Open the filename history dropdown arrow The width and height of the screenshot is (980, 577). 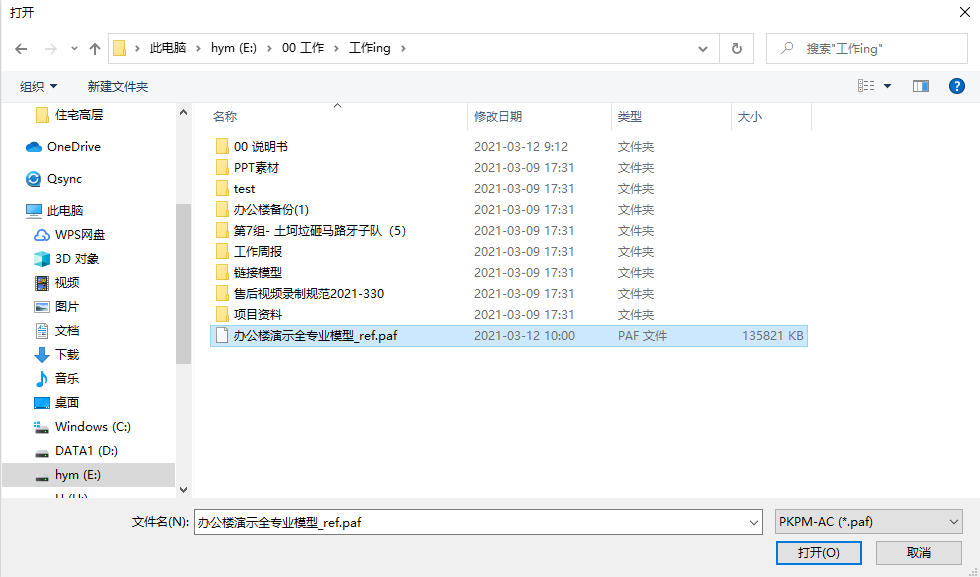754,523
